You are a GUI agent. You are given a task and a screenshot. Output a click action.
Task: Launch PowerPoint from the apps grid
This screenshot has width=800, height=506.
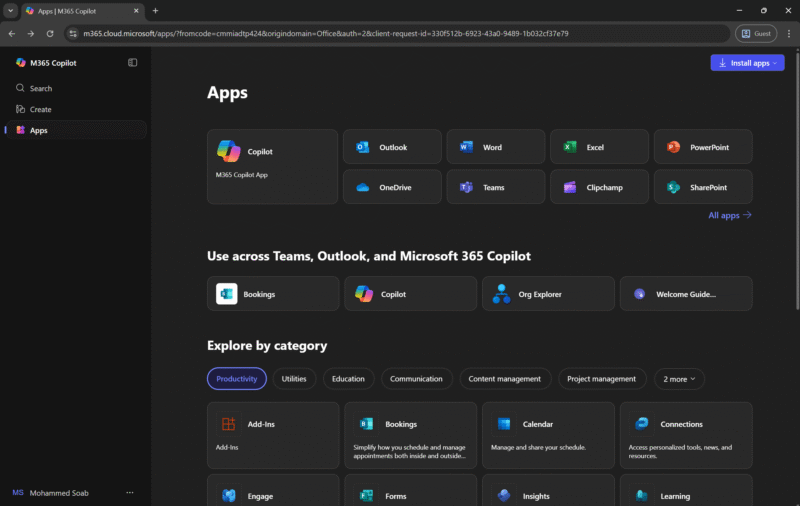click(x=703, y=147)
